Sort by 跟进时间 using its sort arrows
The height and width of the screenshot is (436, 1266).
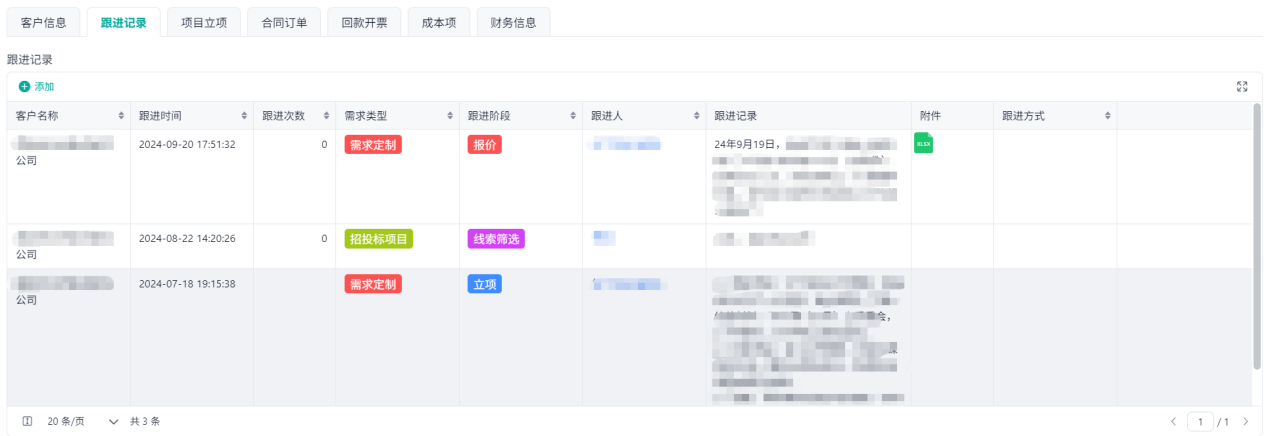pos(245,116)
